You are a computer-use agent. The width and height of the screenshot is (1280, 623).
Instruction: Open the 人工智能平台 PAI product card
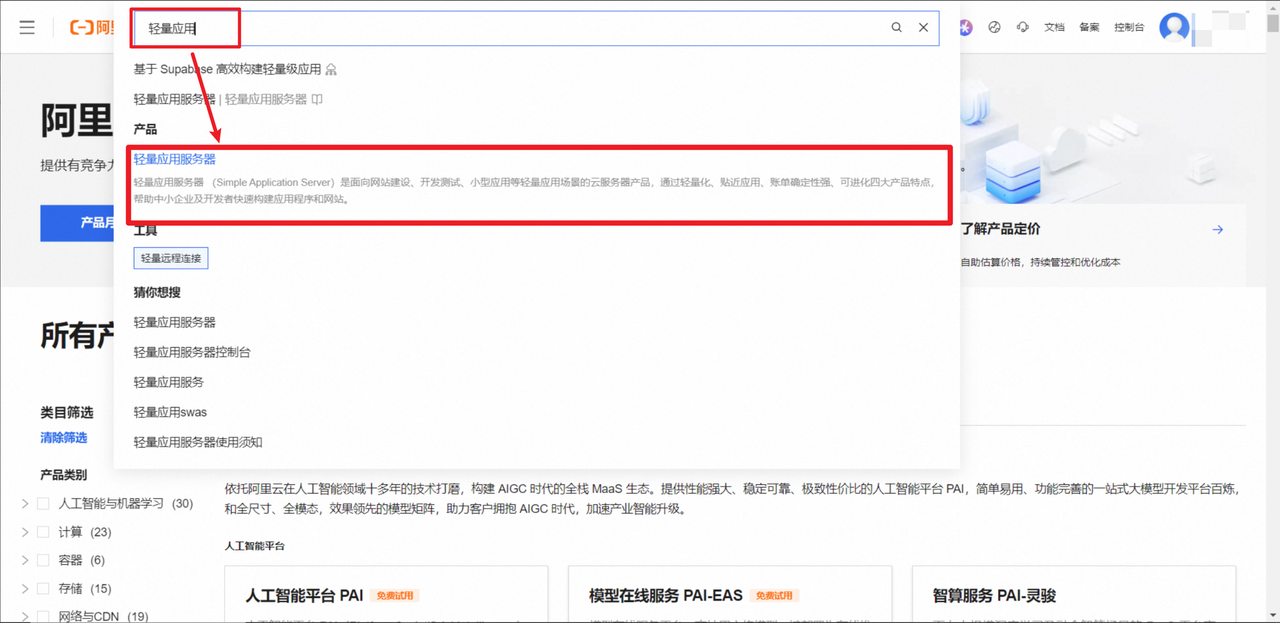coord(387,594)
